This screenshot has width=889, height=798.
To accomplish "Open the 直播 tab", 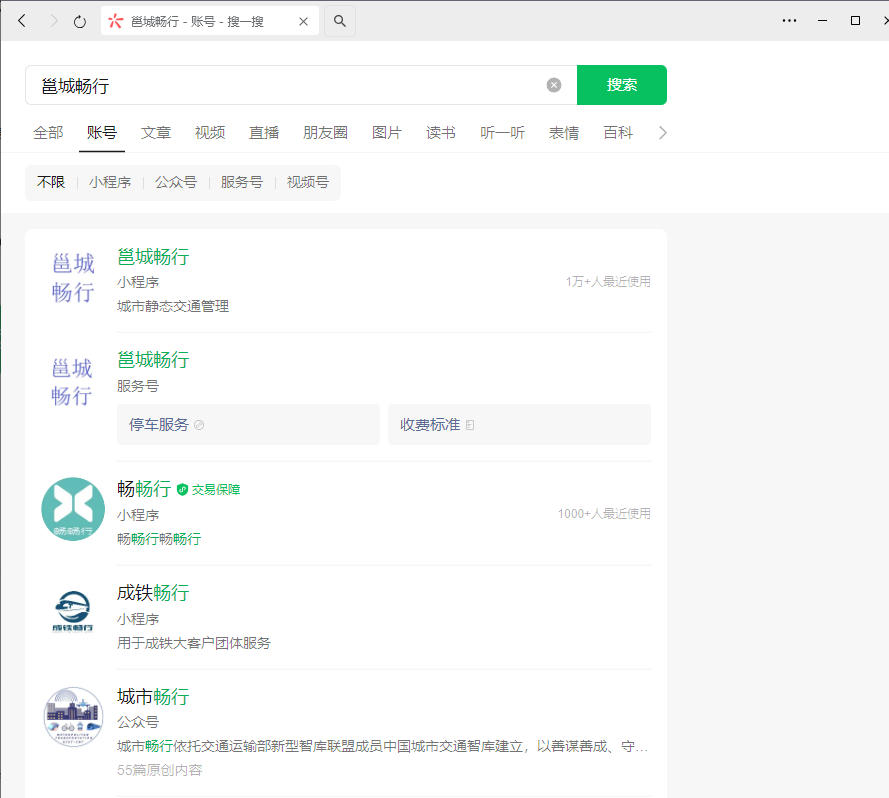I will (x=264, y=133).
